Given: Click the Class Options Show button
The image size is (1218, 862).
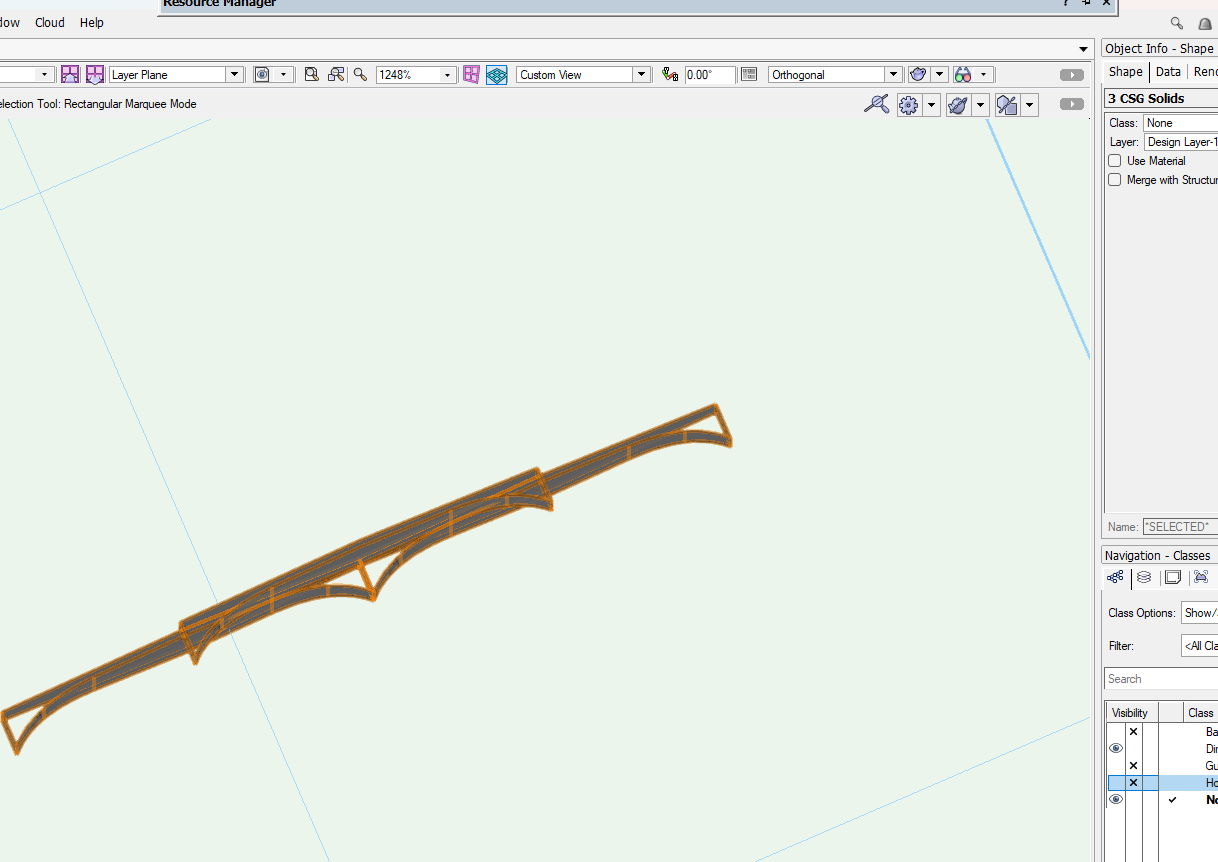Looking at the screenshot, I should [1199, 612].
